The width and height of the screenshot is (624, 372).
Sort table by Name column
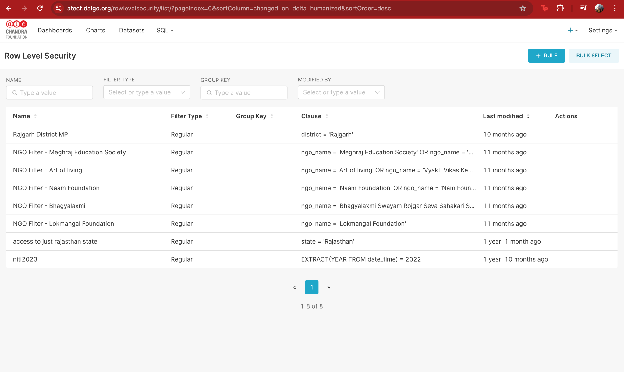click(x=35, y=116)
